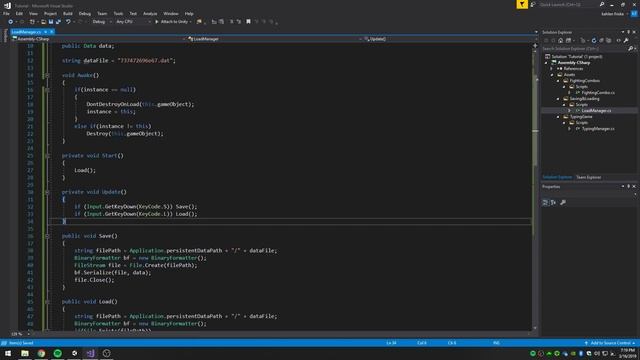Expand the References node in Solution Explorer
This screenshot has height=360, width=640.
coord(552,69)
